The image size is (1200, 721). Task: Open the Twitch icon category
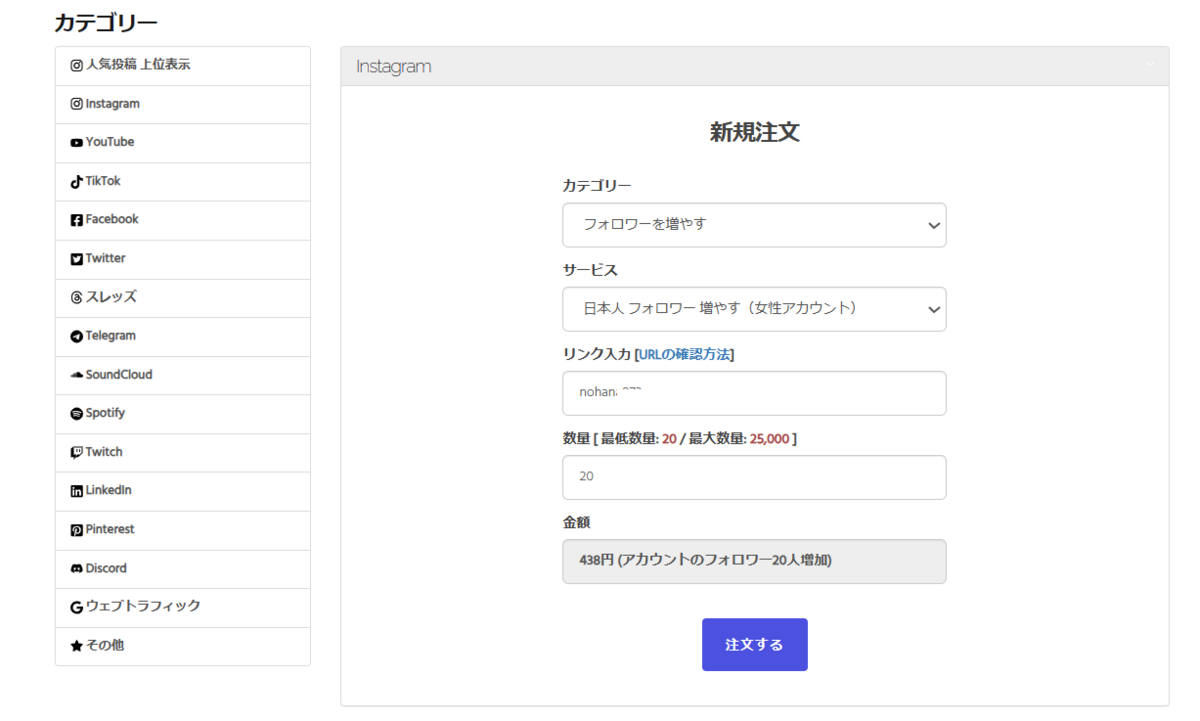coord(77,453)
